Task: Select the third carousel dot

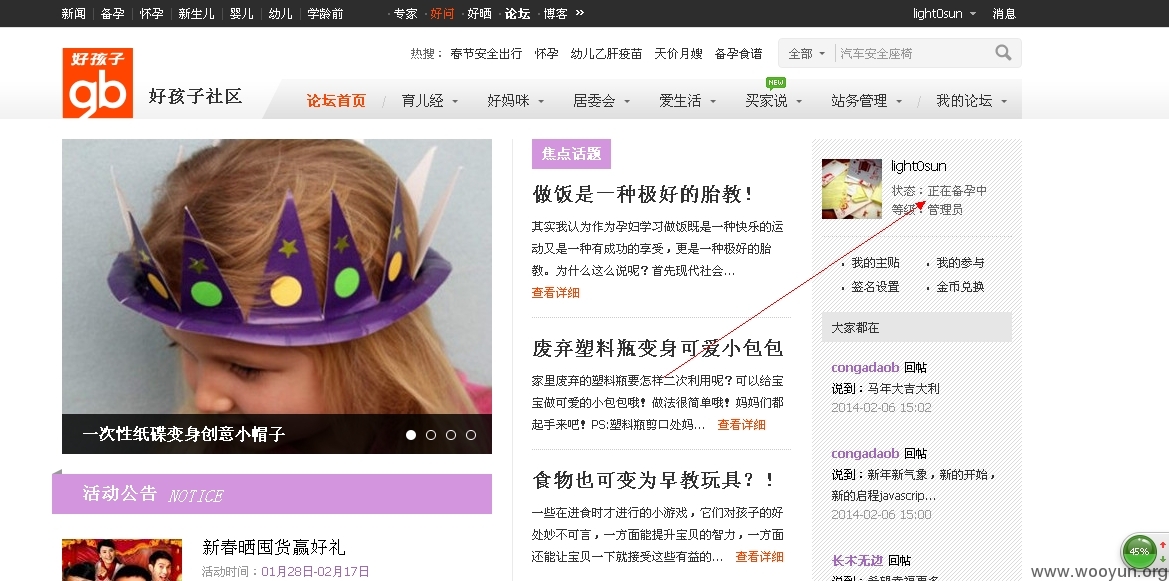Action: (451, 435)
